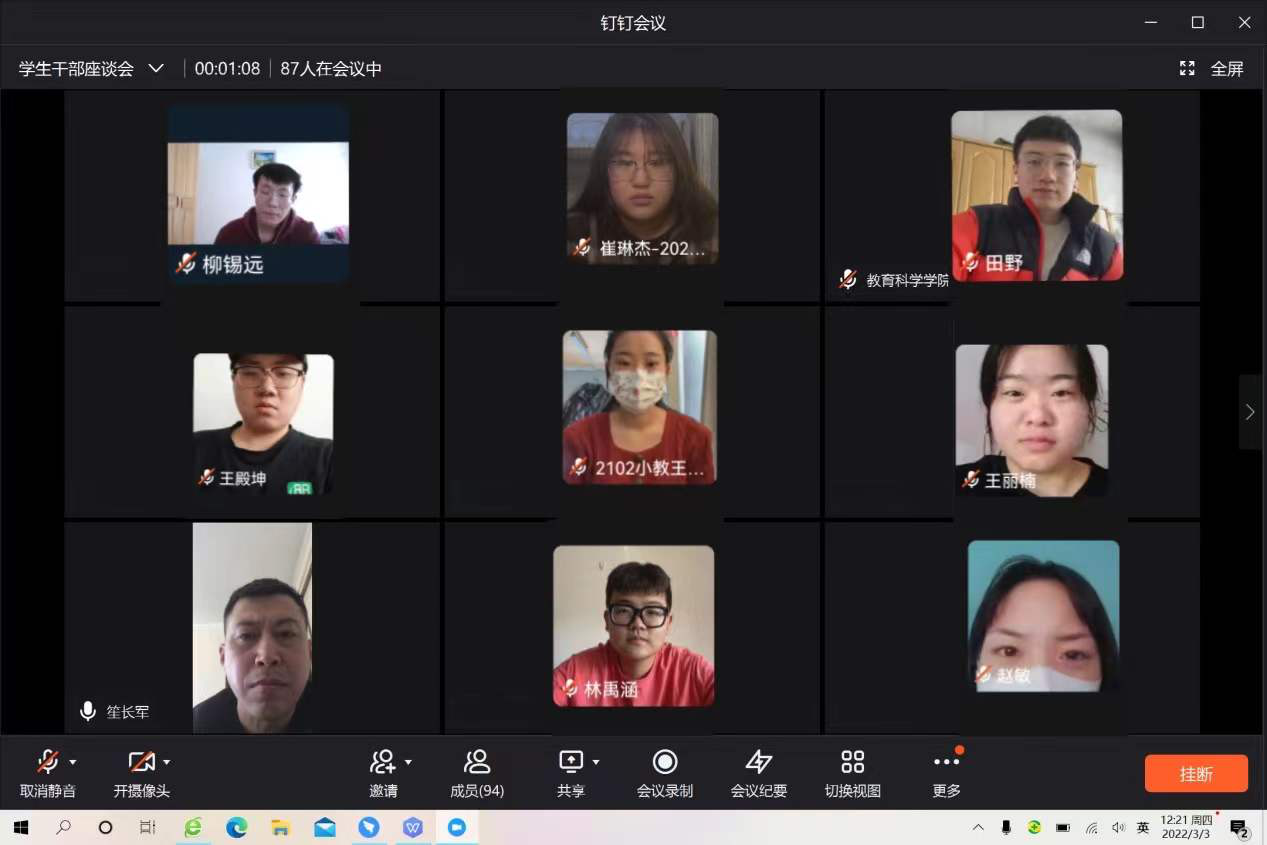
Task: Open the Wi-Fi network tray icon
Action: click(x=1091, y=827)
